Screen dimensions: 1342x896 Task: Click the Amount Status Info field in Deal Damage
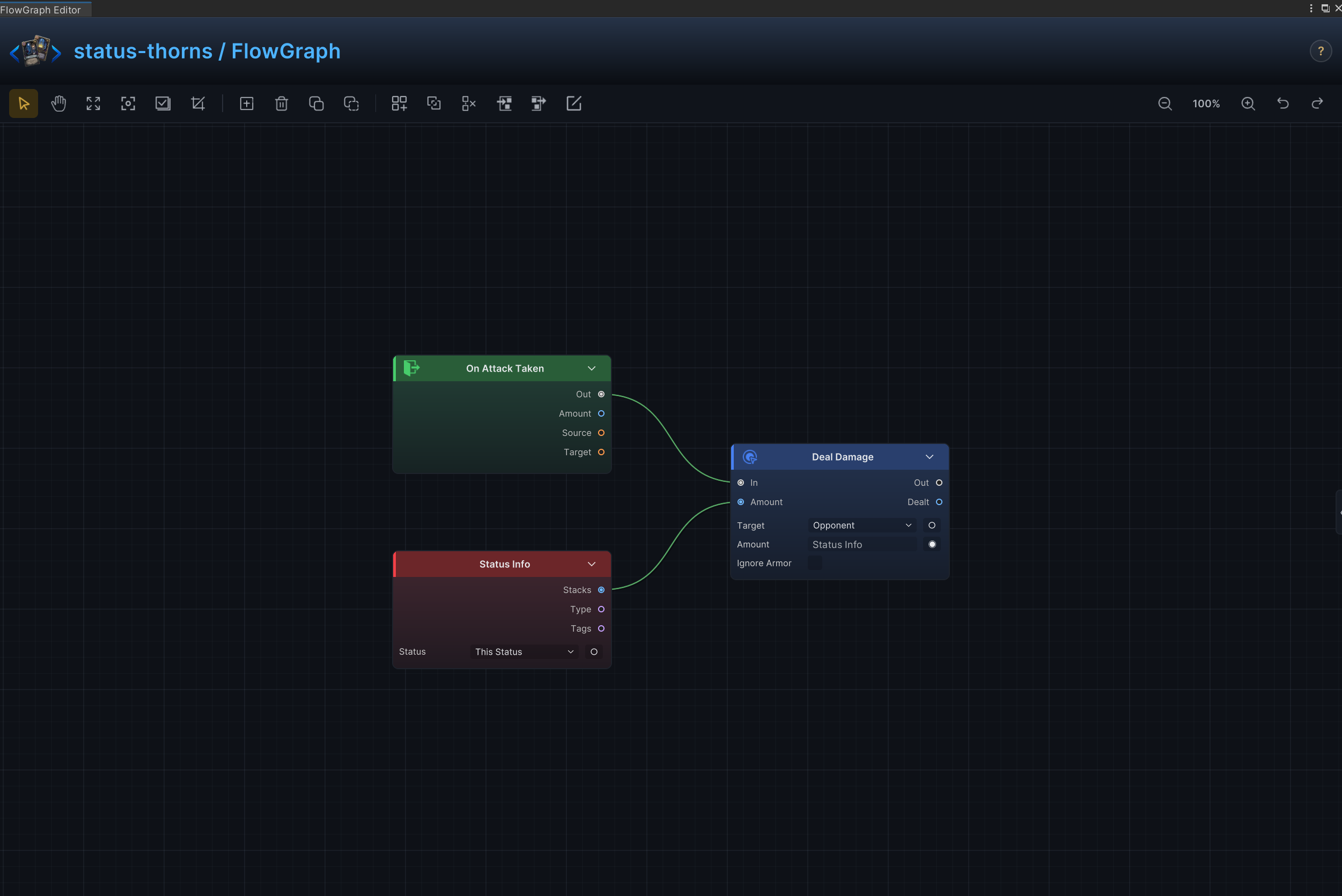(x=862, y=545)
